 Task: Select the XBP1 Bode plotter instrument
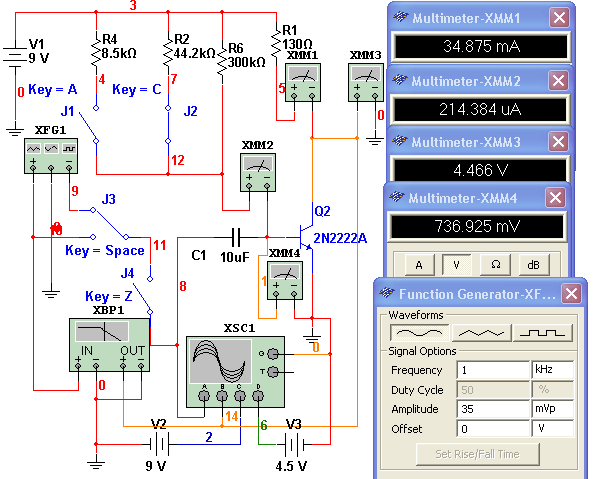point(109,345)
